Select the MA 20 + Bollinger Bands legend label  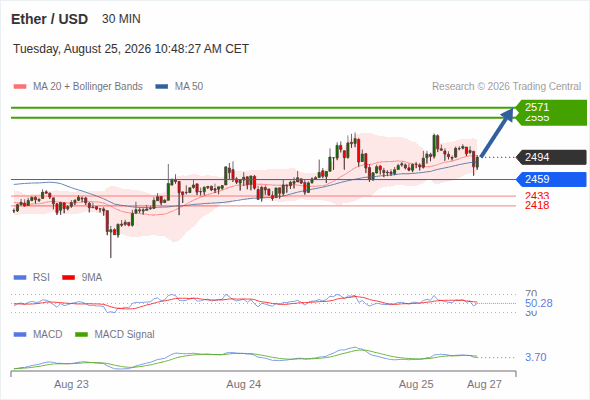[x=88, y=87]
